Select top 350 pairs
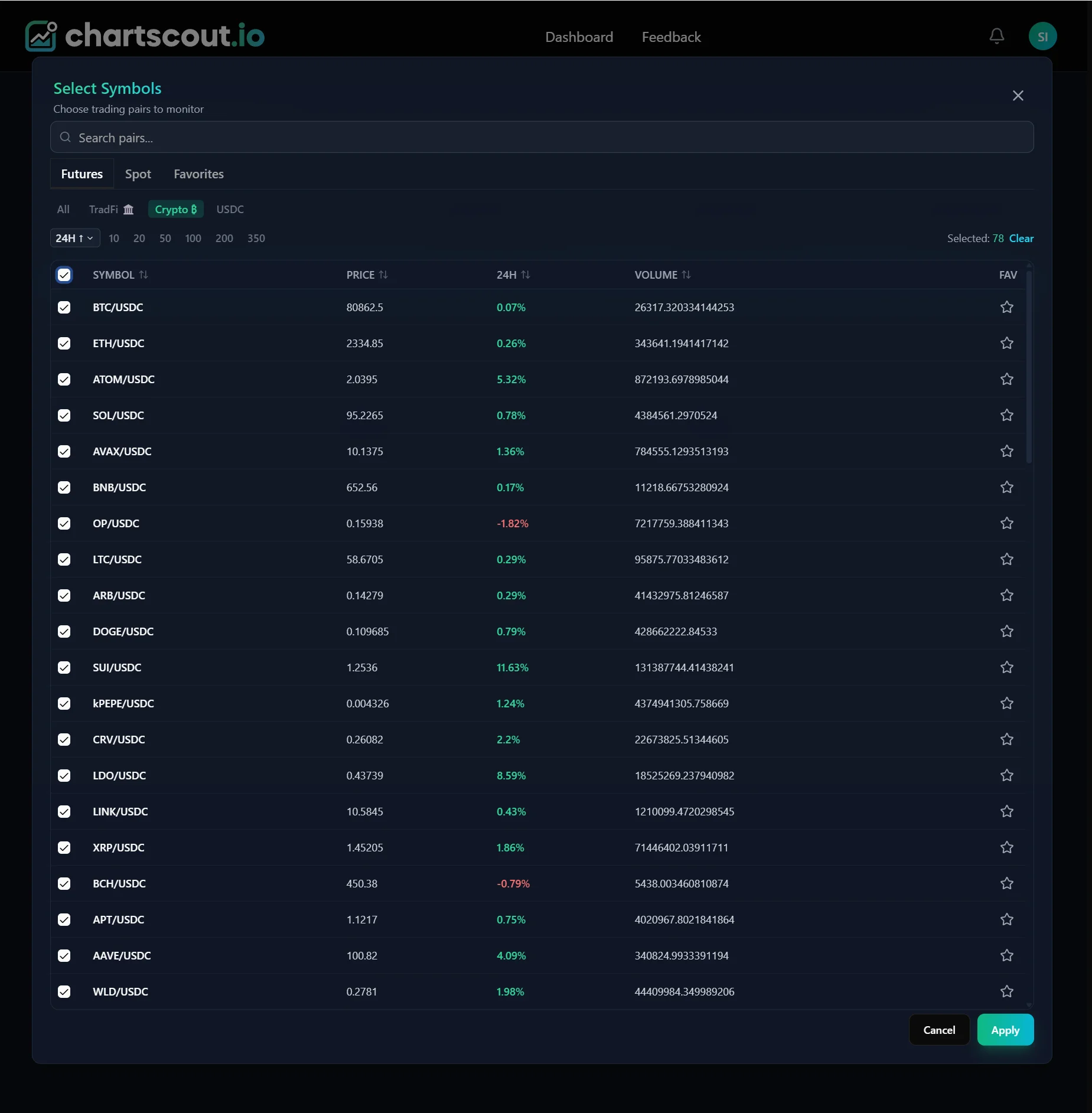Viewport: 1092px width, 1113px height. pos(256,238)
